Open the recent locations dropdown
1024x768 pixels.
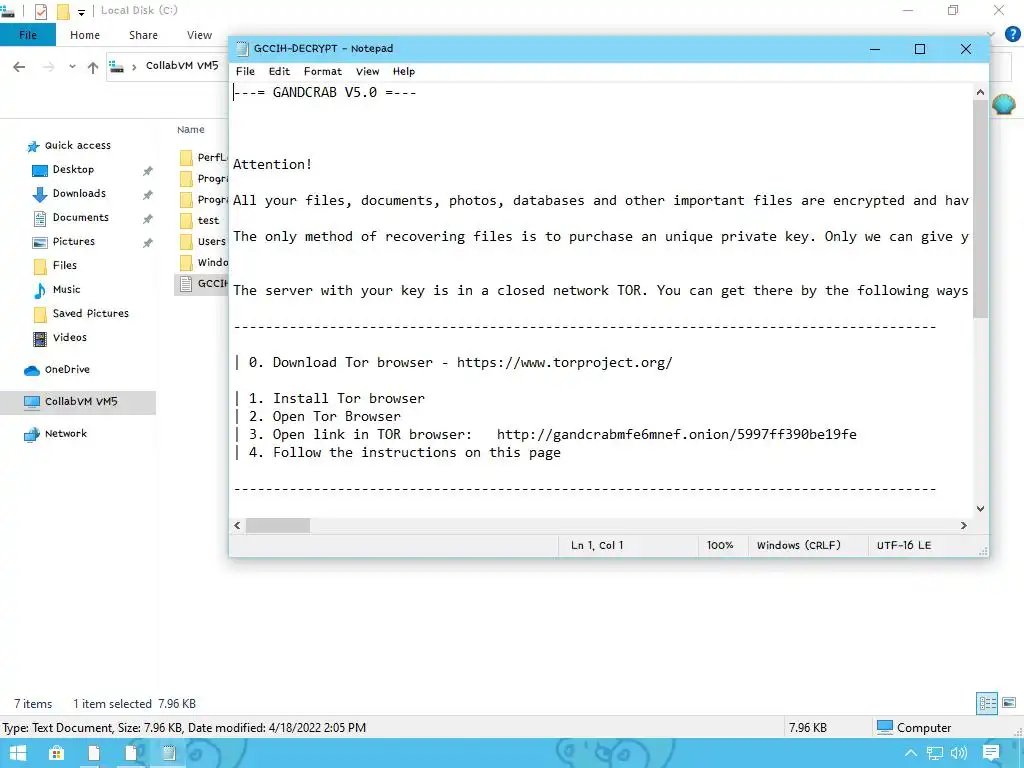click(x=72, y=67)
